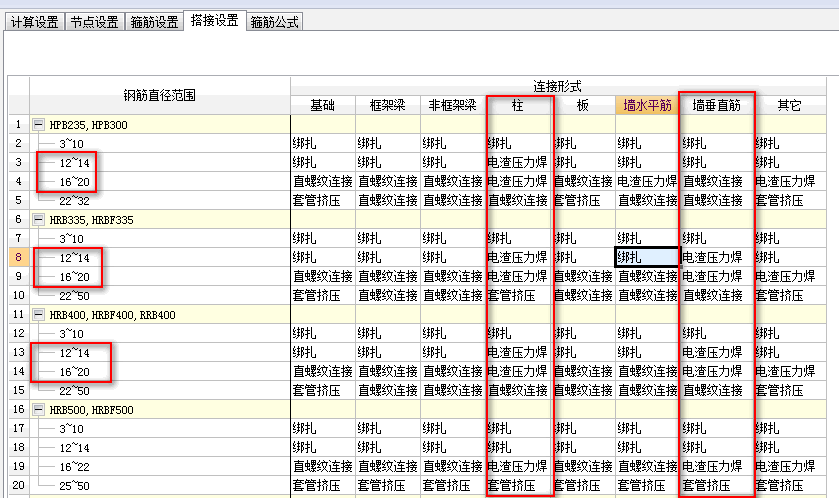Select 电渣压力焊 in row 9 其它 column
The image size is (839, 498).
(x=790, y=277)
